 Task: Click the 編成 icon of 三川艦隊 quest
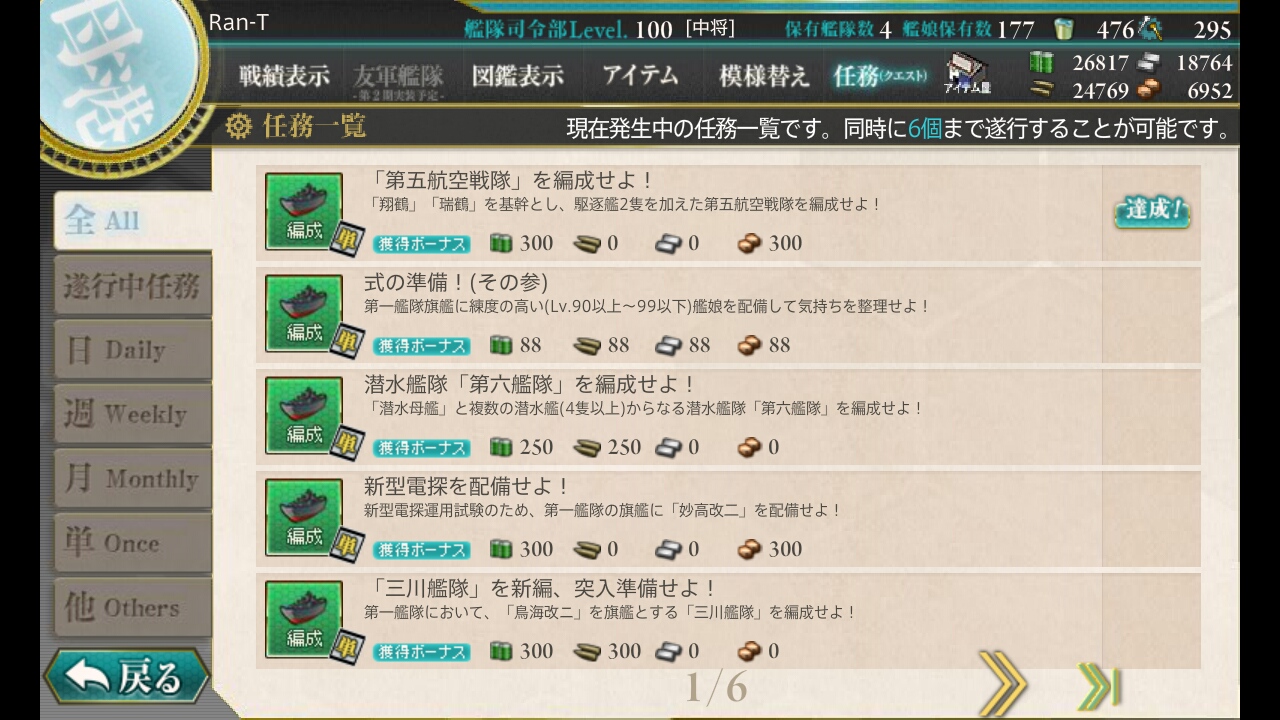[x=304, y=619]
